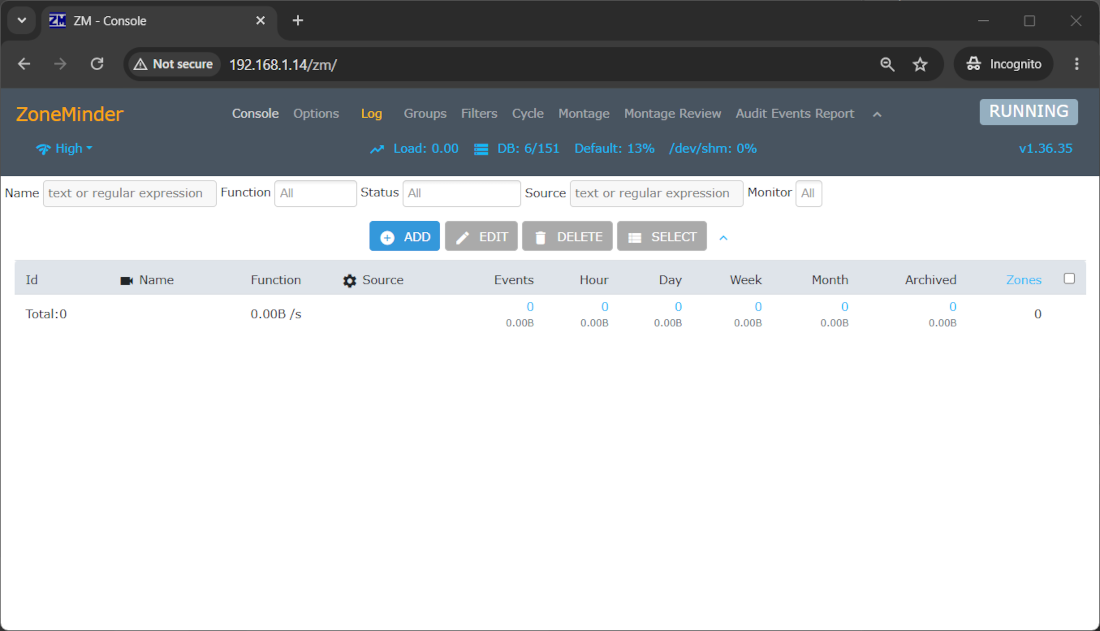Open the Console menu item
Viewport: 1100px width, 631px height.
(x=255, y=114)
